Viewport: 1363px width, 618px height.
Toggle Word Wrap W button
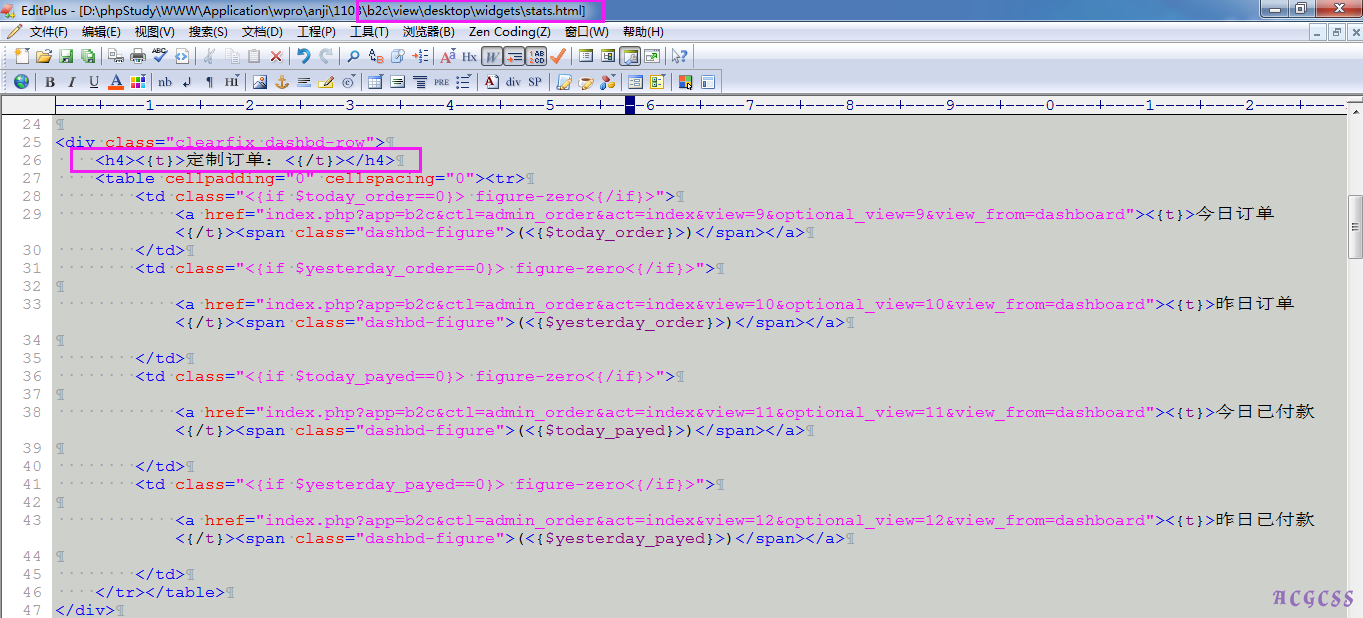pyautogui.click(x=493, y=56)
